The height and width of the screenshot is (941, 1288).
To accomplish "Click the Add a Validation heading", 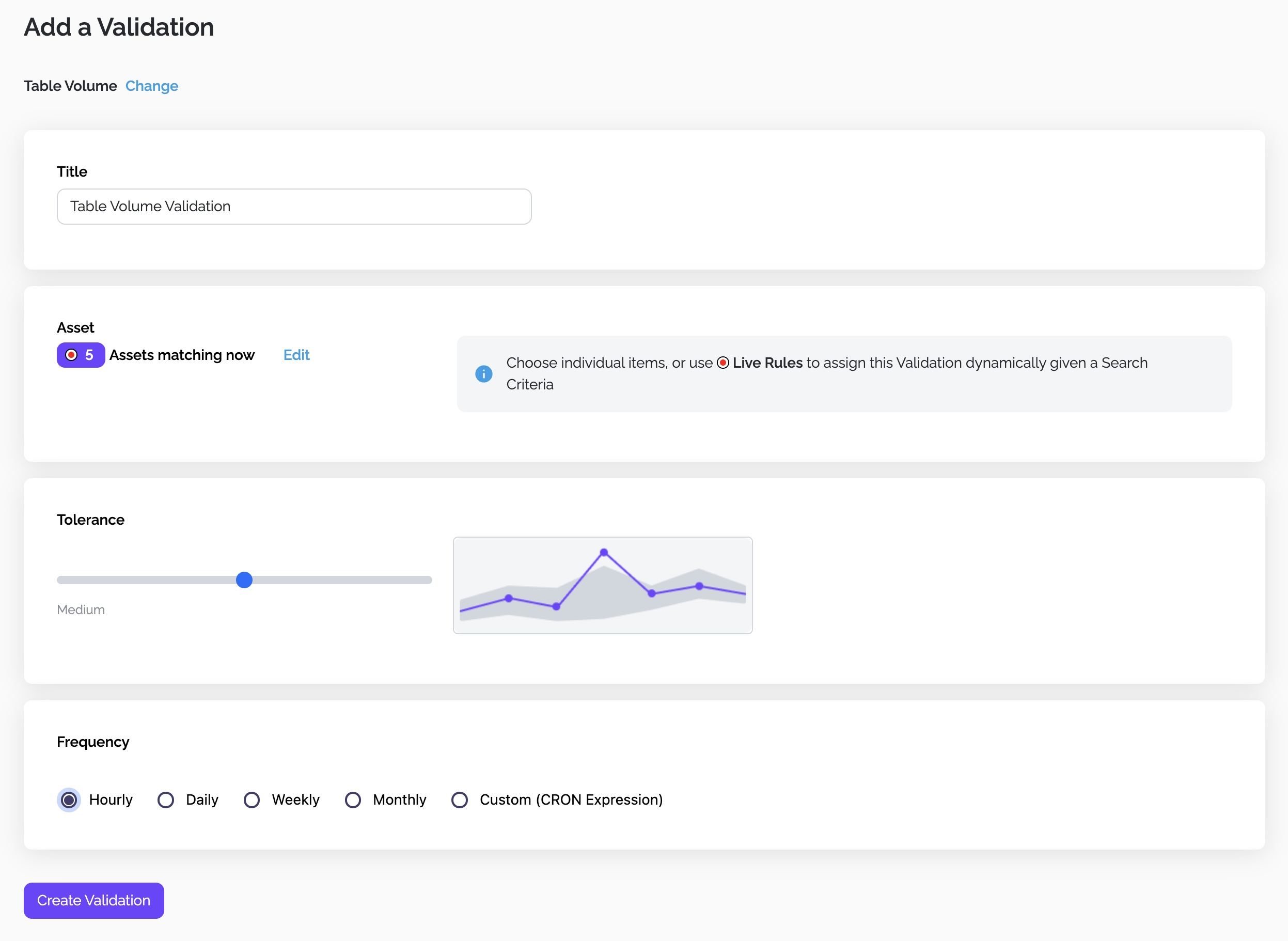I will [118, 27].
